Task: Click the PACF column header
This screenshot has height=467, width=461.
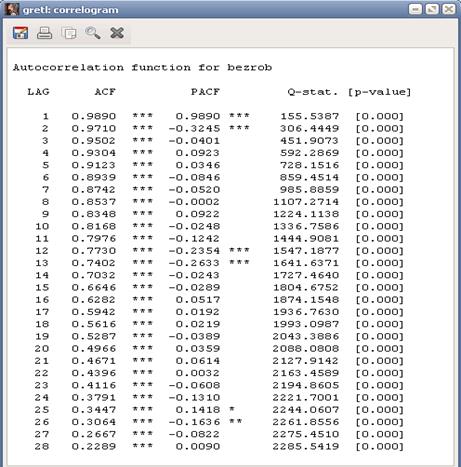Action: (x=205, y=92)
